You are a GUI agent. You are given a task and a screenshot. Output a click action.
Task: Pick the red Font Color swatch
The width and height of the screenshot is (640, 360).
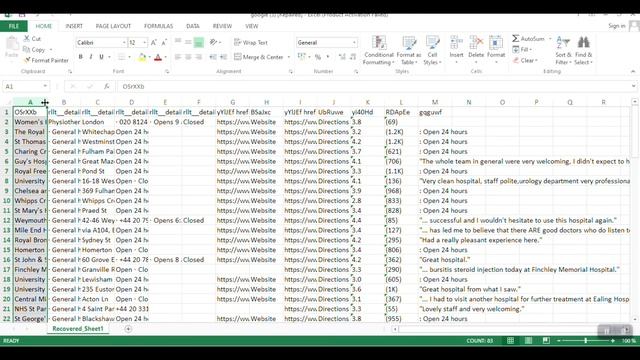158,57
